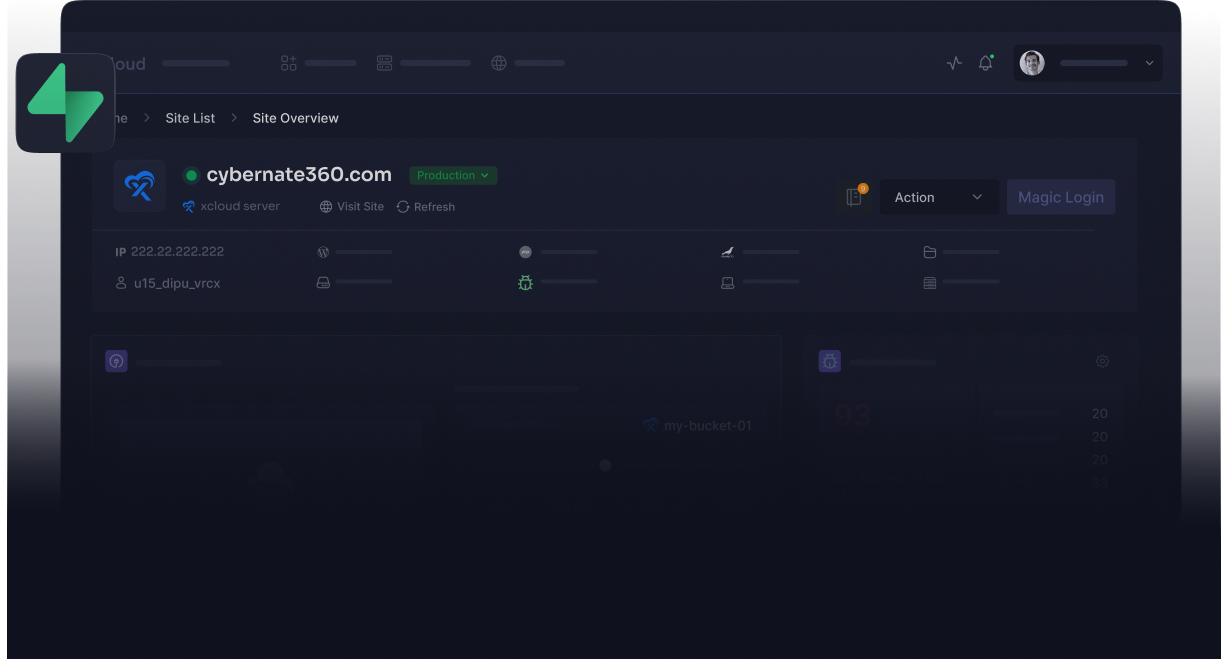1222x659 pixels.
Task: Click the folder icon in site details
Action: (930, 252)
